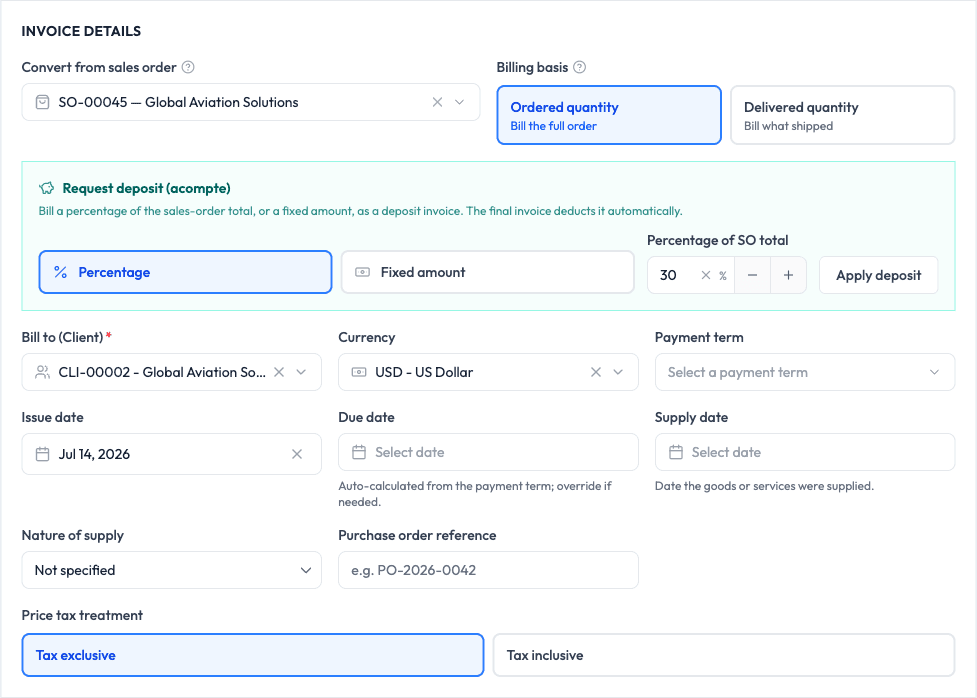Increase the deposit percentage with plus
This screenshot has width=977, height=698.
(788, 275)
